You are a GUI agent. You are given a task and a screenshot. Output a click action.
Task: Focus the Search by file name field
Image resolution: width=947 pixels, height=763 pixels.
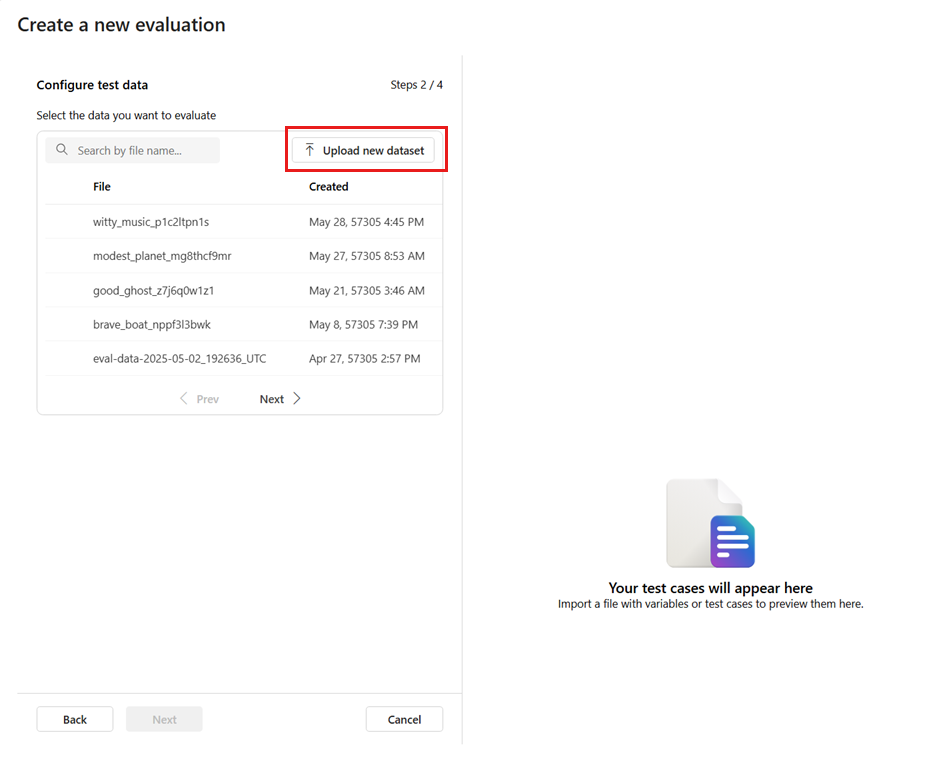tap(132, 150)
